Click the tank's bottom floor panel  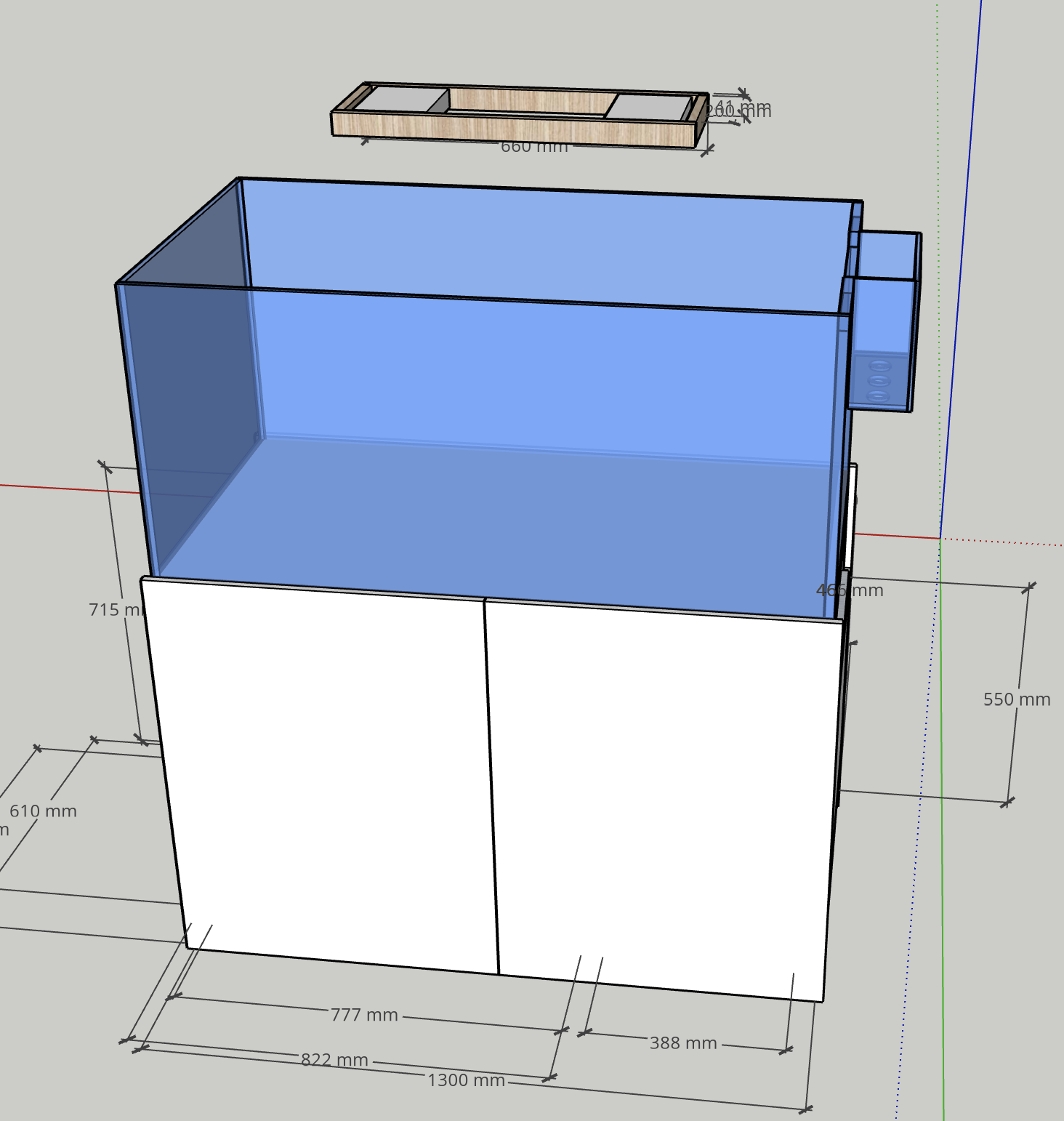(x=494, y=523)
